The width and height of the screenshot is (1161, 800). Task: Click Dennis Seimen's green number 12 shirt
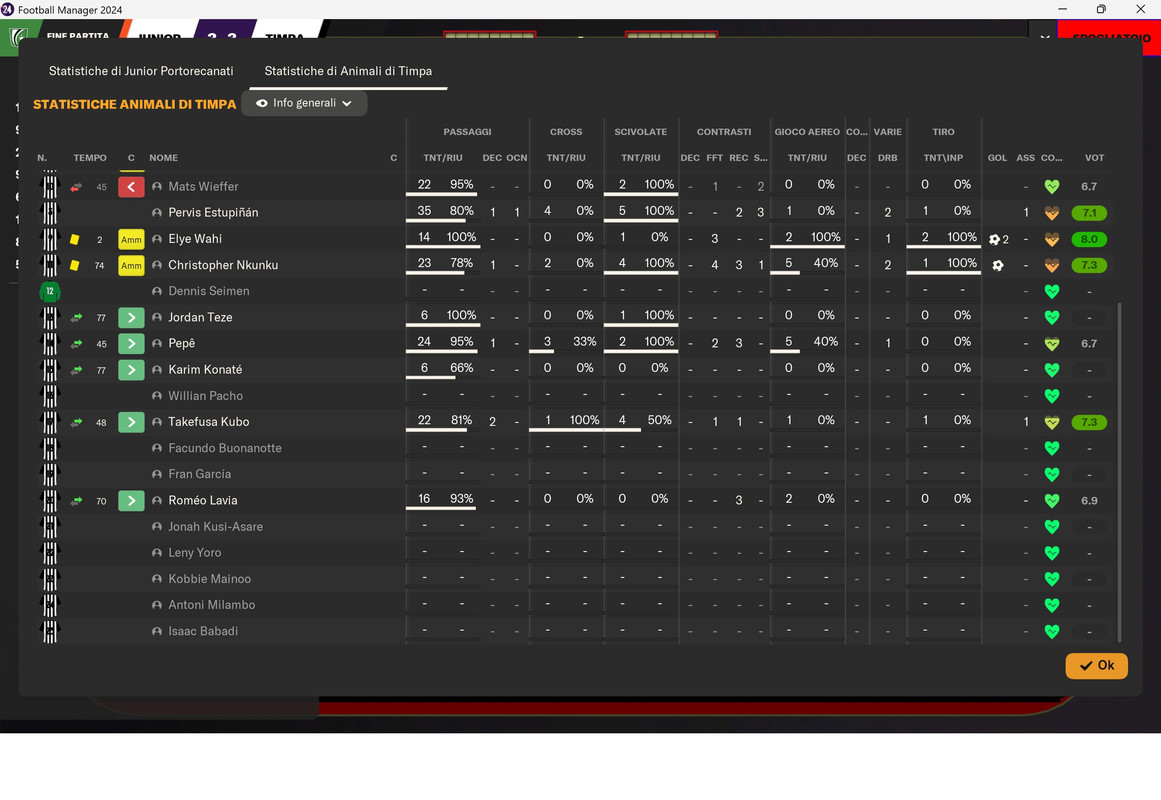coord(50,291)
